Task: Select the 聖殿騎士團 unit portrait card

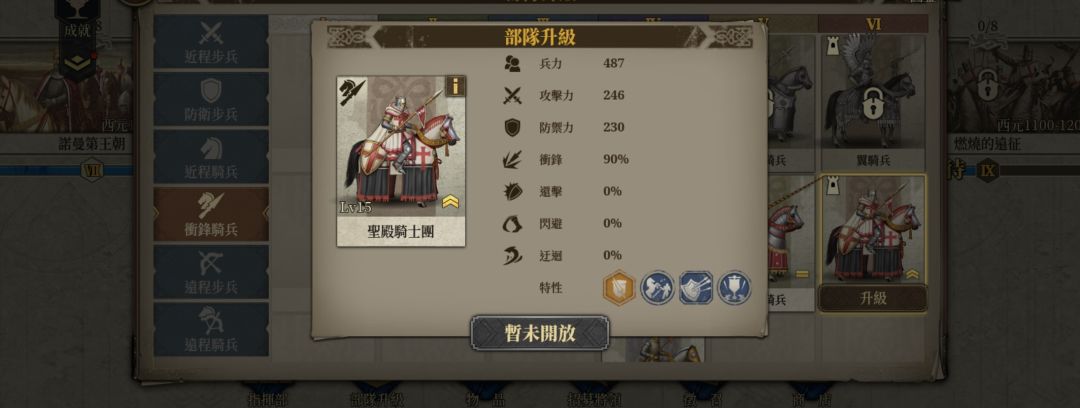Action: pos(401,161)
